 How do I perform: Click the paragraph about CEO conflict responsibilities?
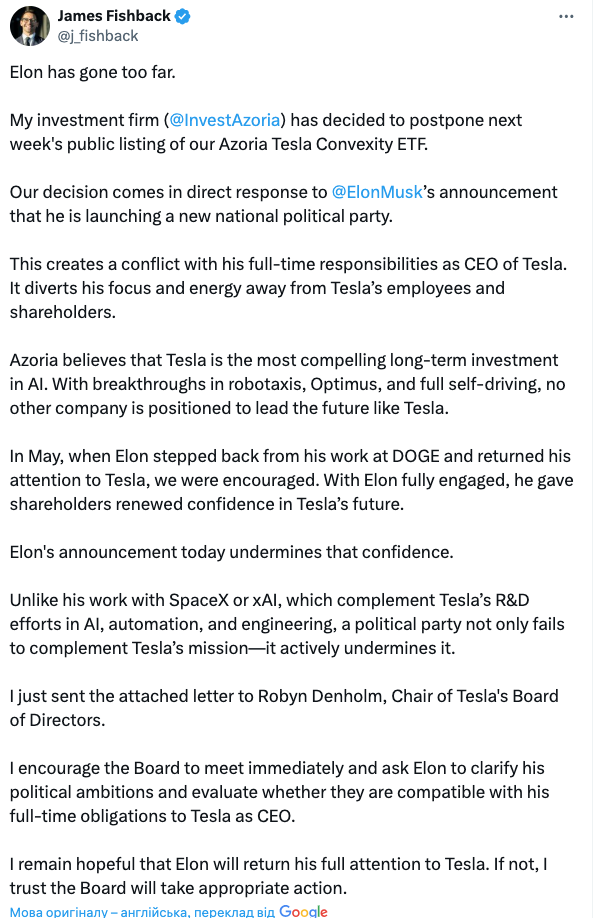pos(289,288)
